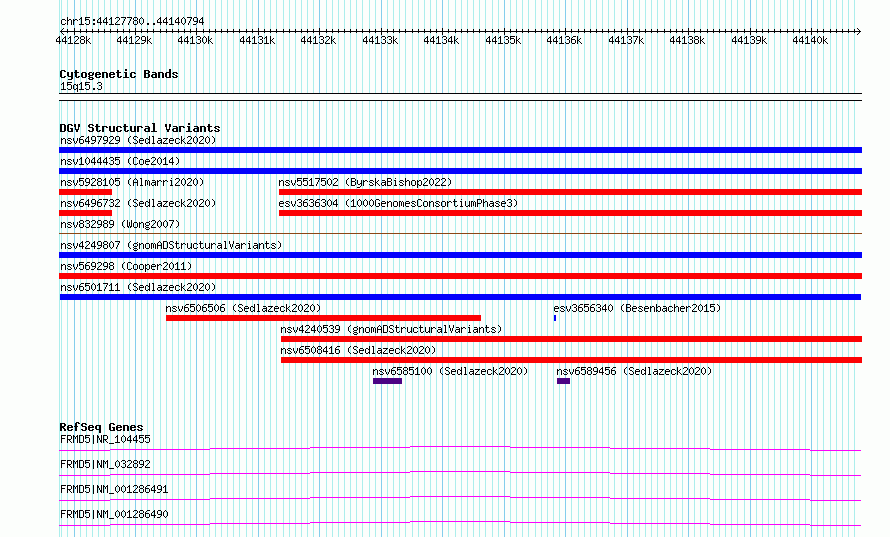Click the red esv3636304 variant bar

pos(570,213)
